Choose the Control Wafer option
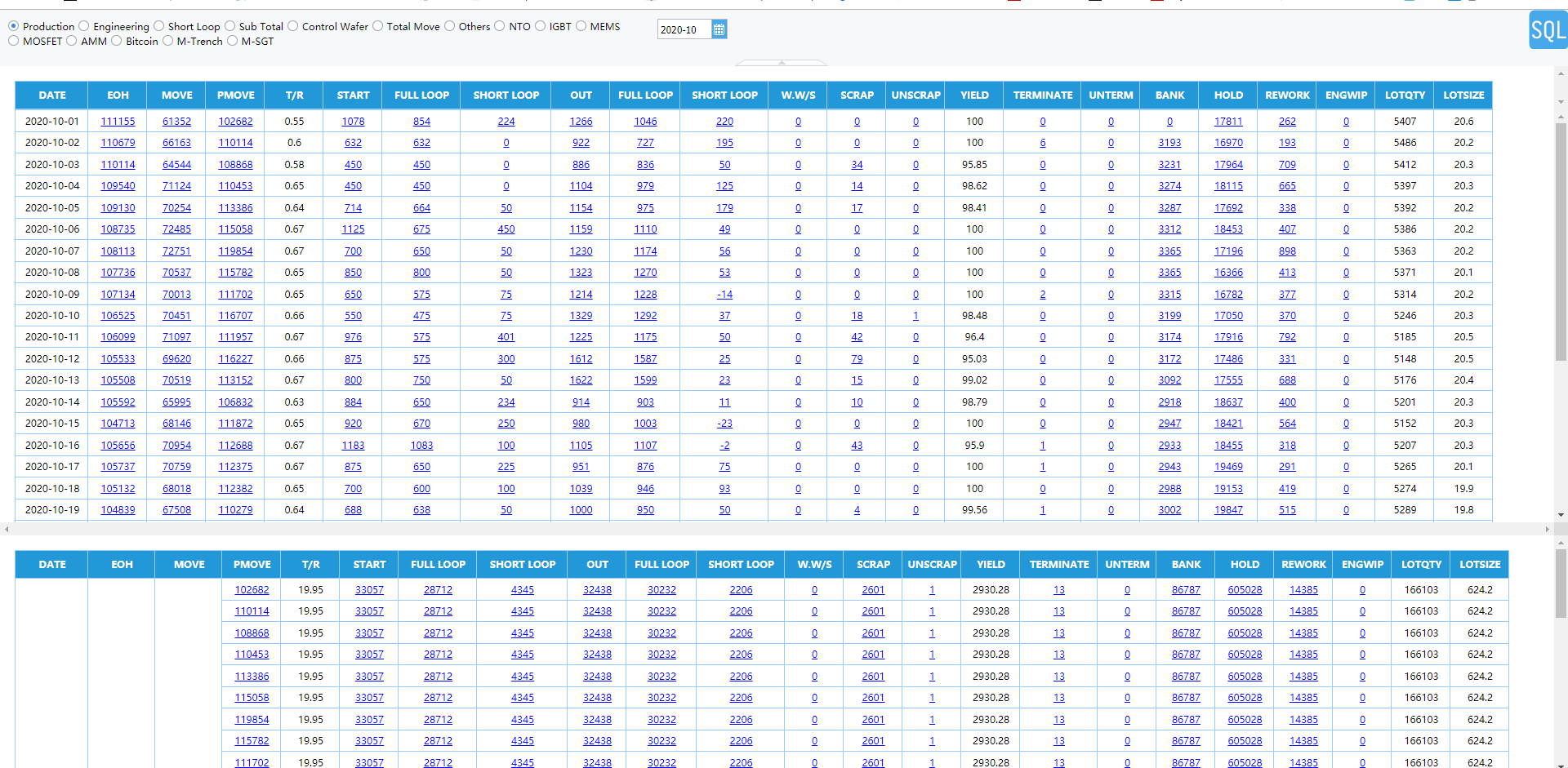The width and height of the screenshot is (1568, 768). point(293,26)
